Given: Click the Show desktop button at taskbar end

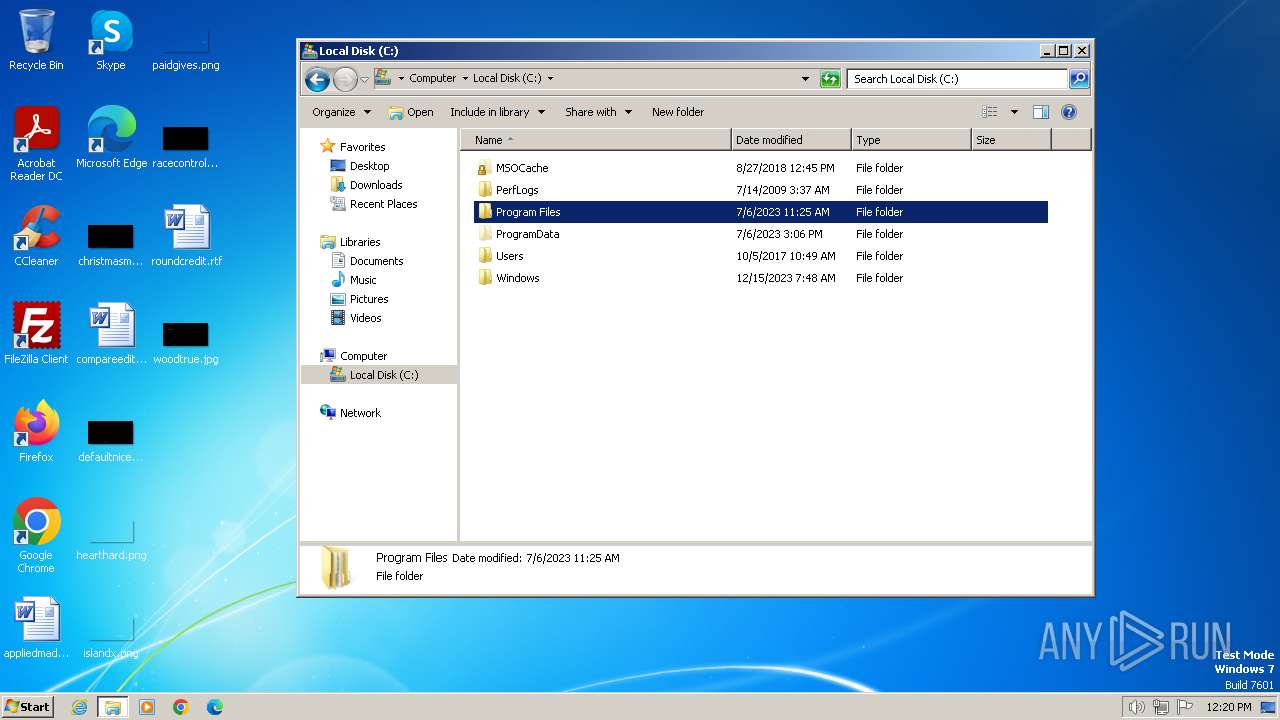Looking at the screenshot, I should (x=1269, y=707).
